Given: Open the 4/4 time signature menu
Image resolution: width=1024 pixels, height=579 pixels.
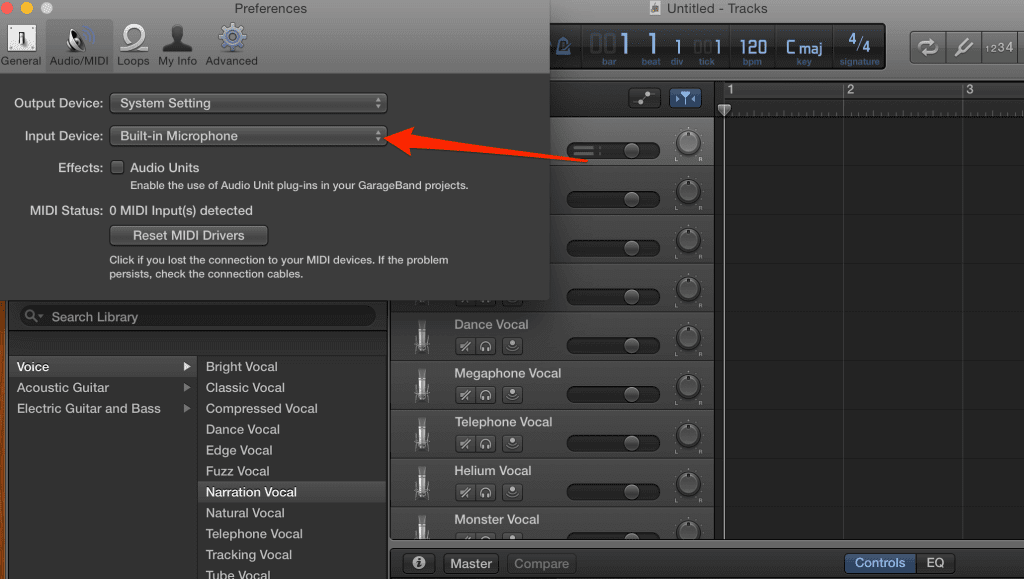Looking at the screenshot, I should coord(859,47).
